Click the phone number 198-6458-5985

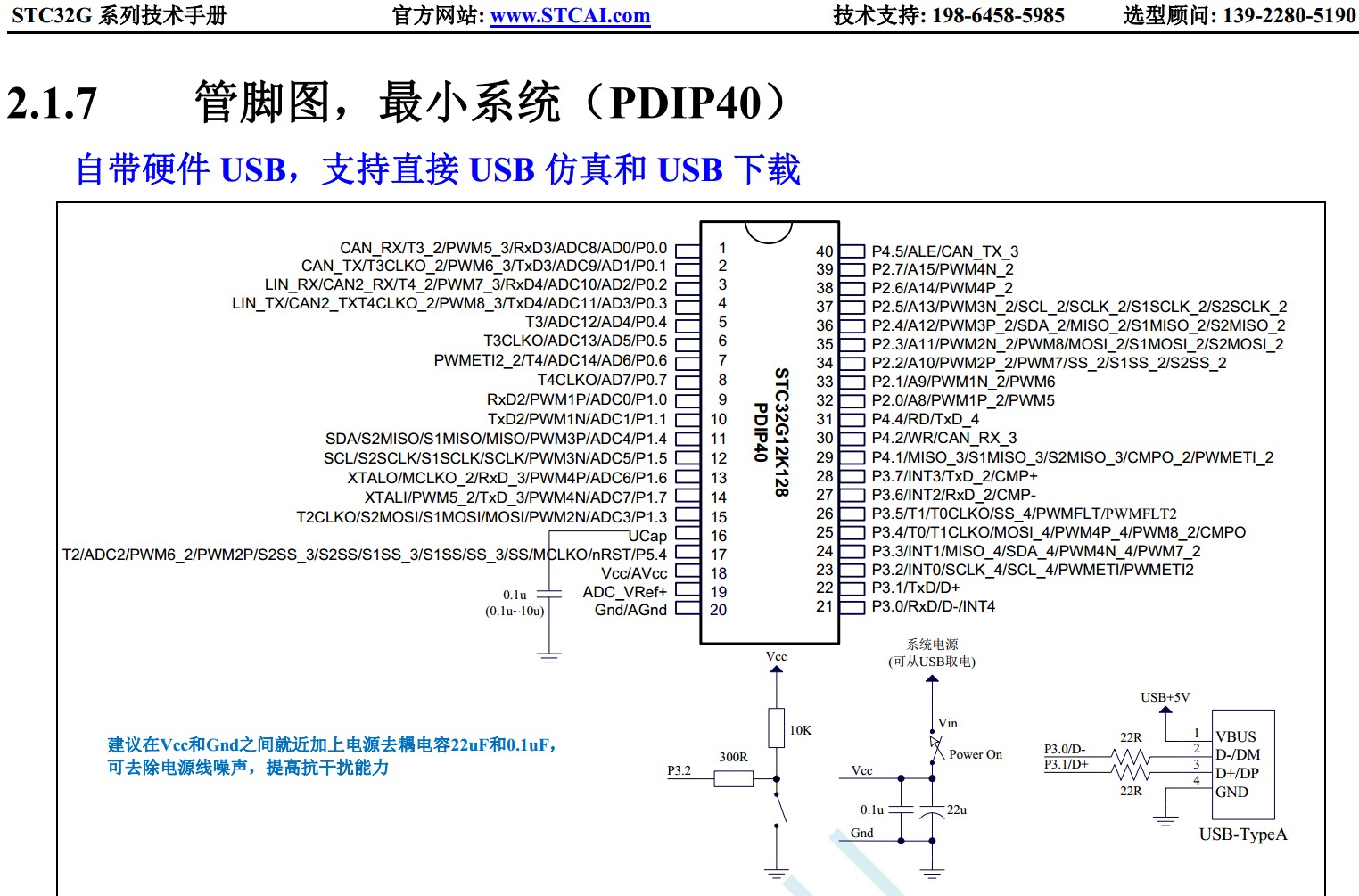tap(998, 15)
